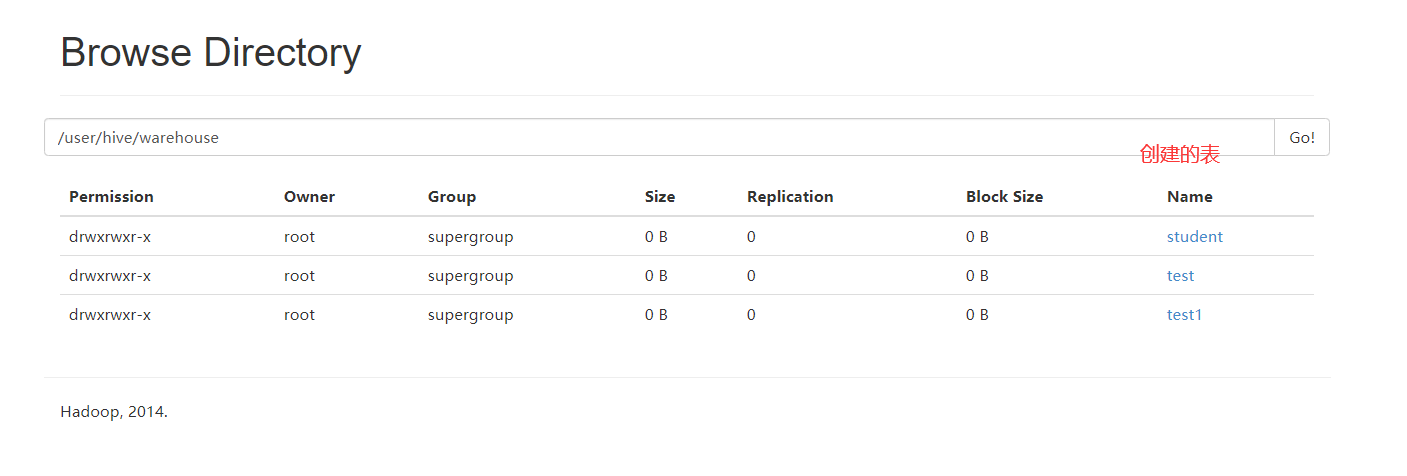Click the Browse Directory page heading
This screenshot has width=1407, height=476.
click(210, 53)
